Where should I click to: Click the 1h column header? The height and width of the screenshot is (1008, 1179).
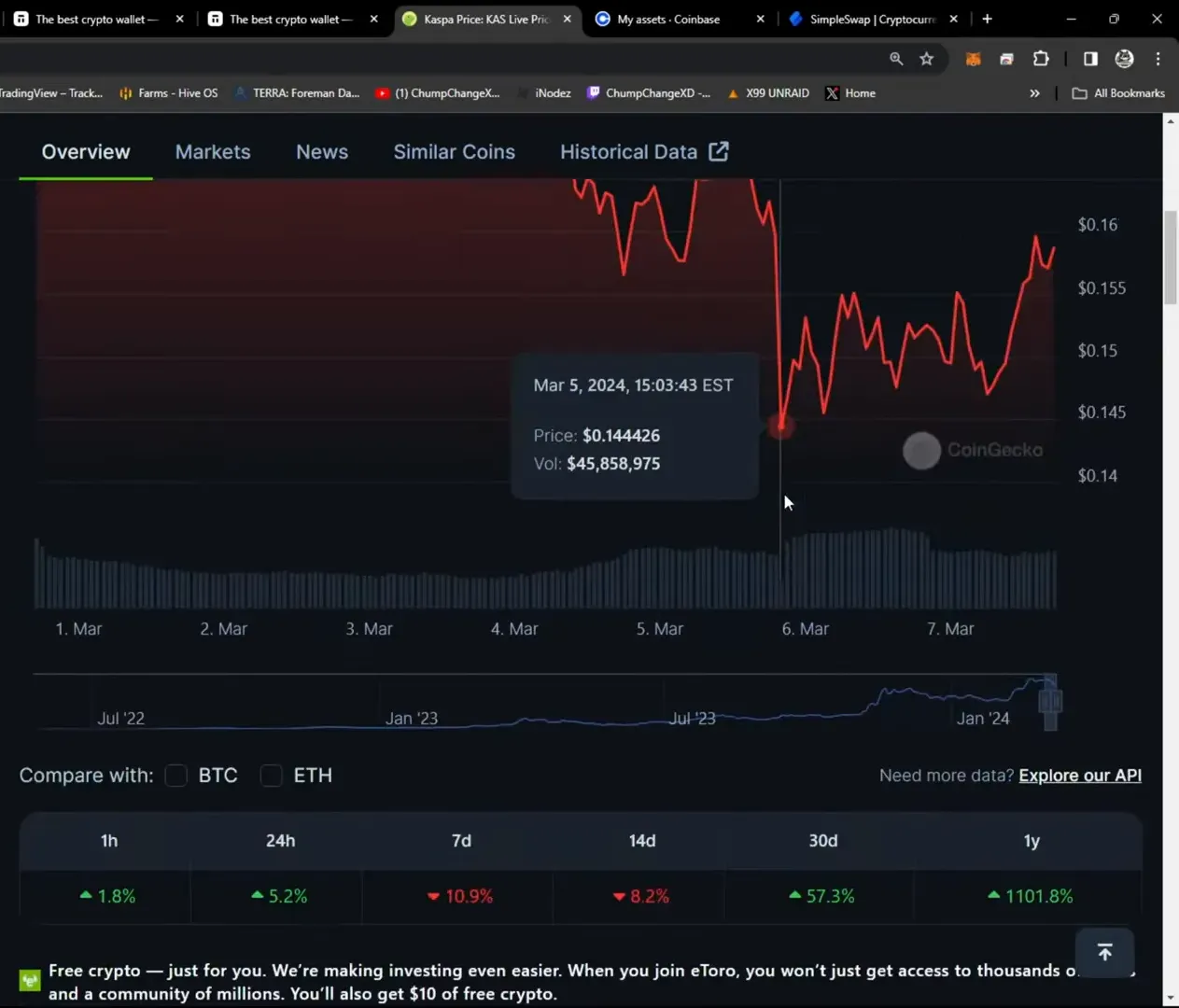109,841
